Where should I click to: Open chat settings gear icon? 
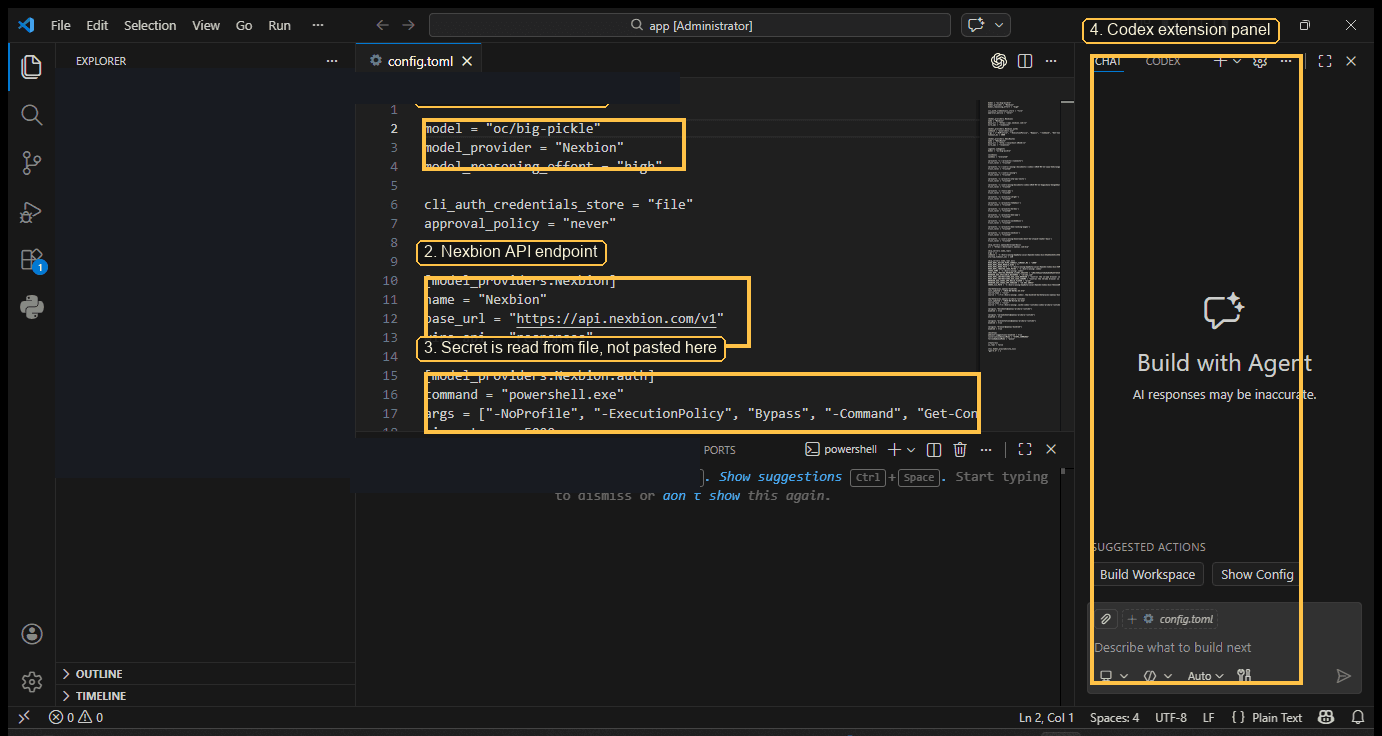[x=1260, y=61]
